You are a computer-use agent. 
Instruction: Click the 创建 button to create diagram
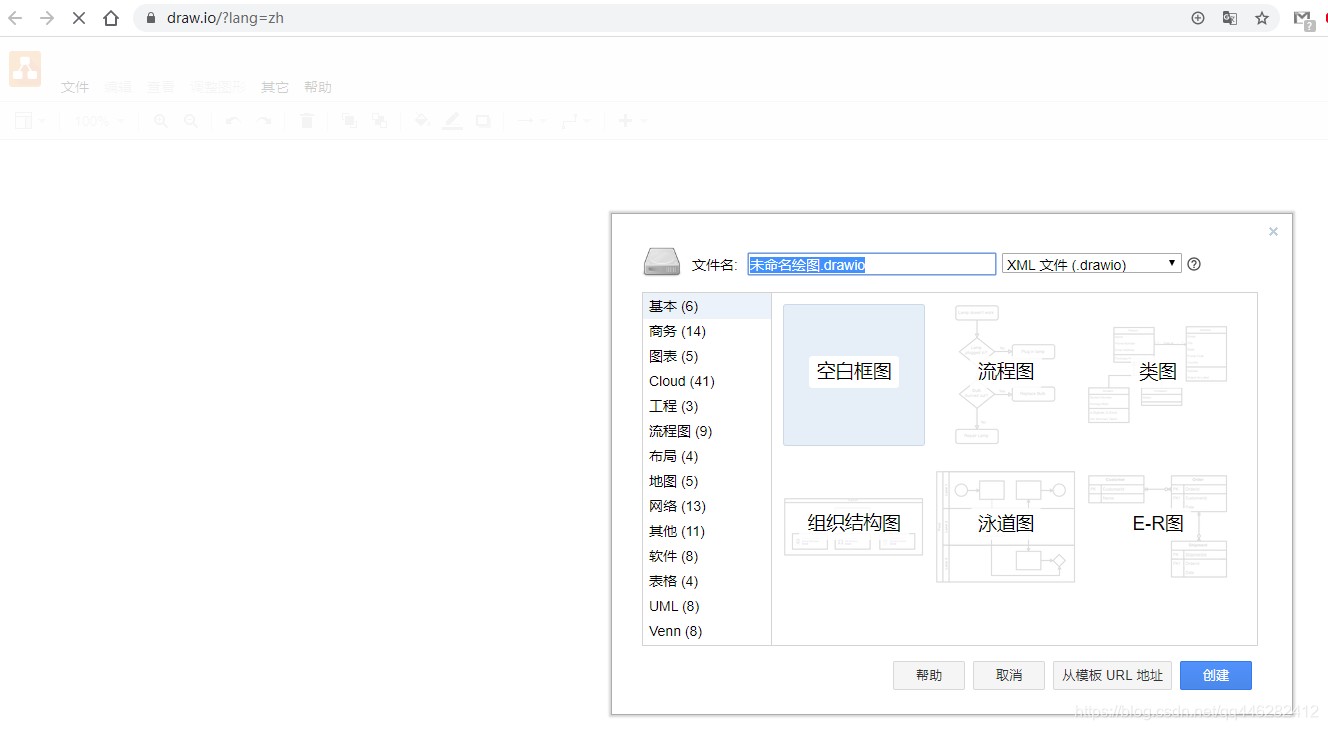click(x=1215, y=675)
